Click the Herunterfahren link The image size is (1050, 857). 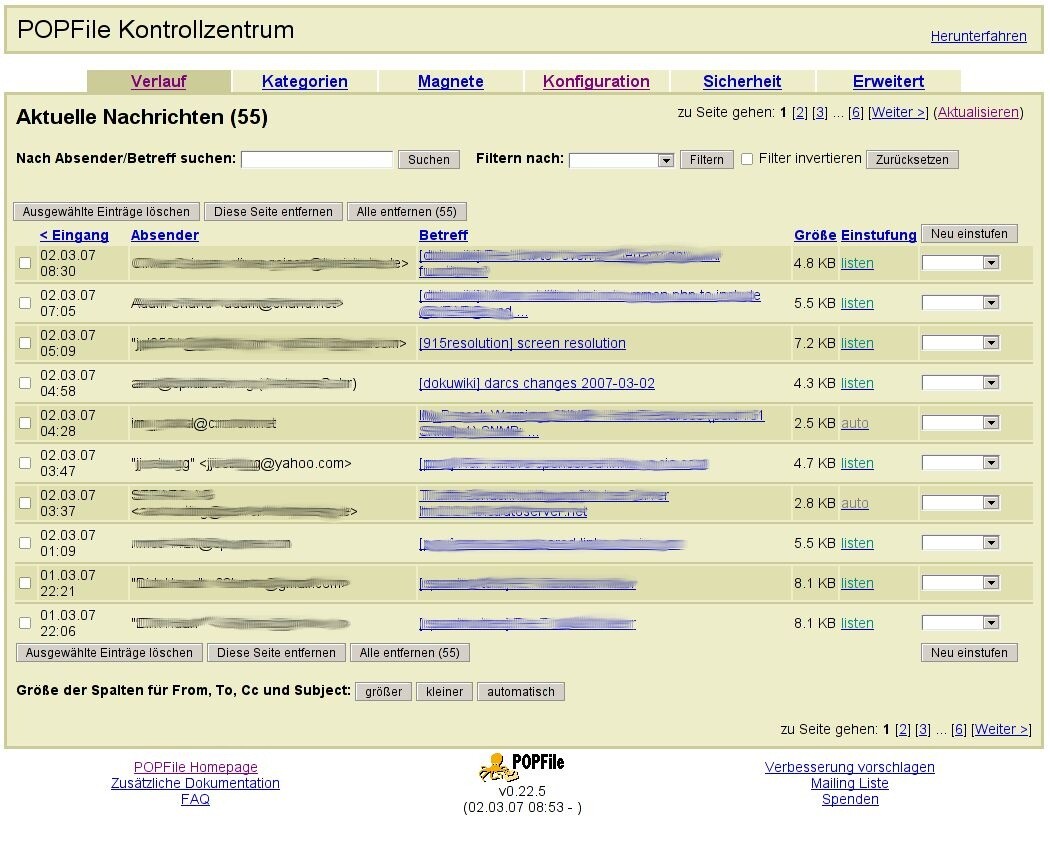pos(978,36)
